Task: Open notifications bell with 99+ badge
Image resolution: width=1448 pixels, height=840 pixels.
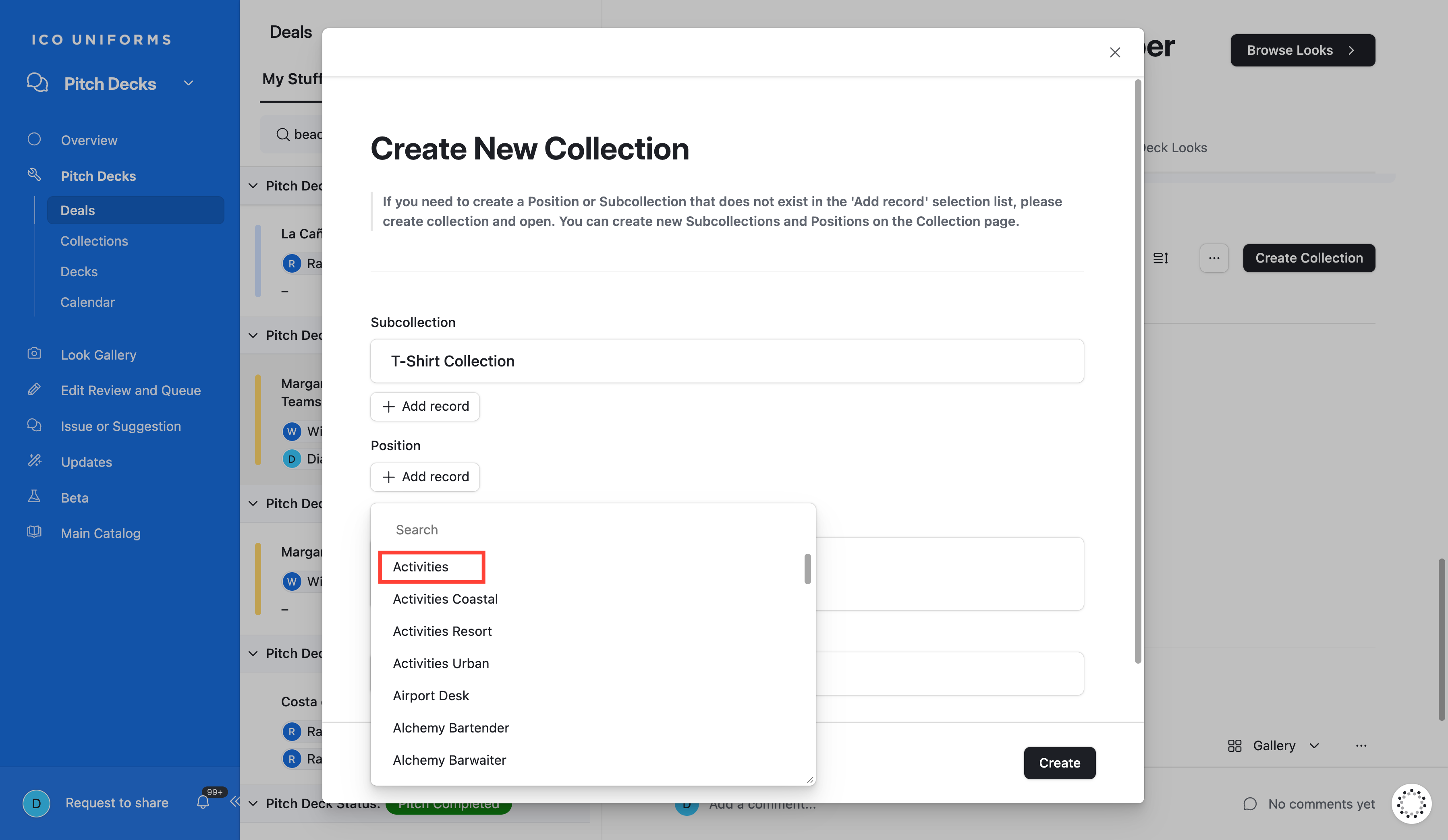Action: (x=203, y=802)
